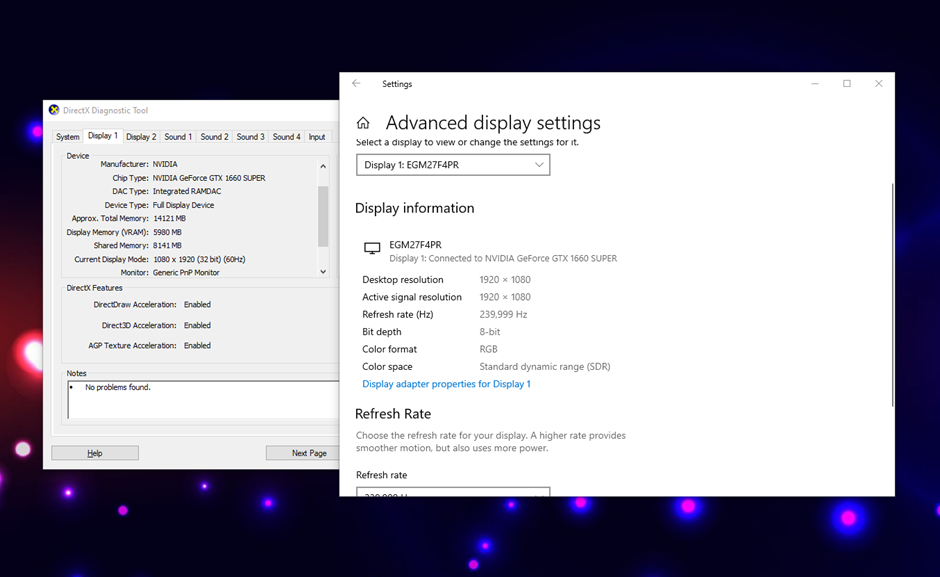Open Display adapter properties for Display 1
Image resolution: width=940 pixels, height=577 pixels.
(x=446, y=384)
